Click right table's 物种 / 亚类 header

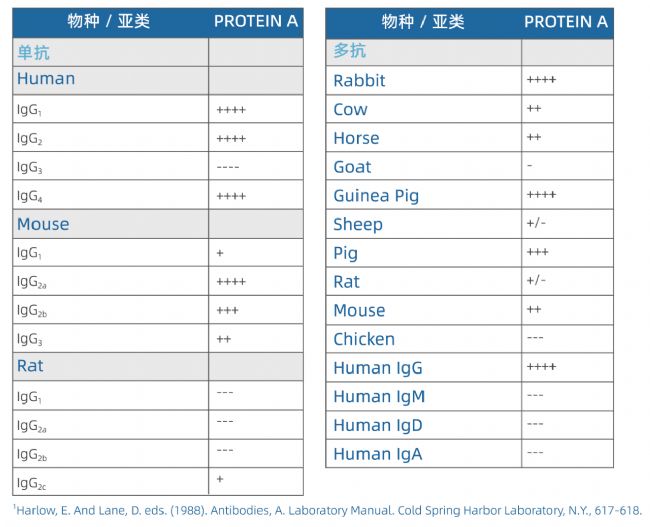[x=423, y=21]
